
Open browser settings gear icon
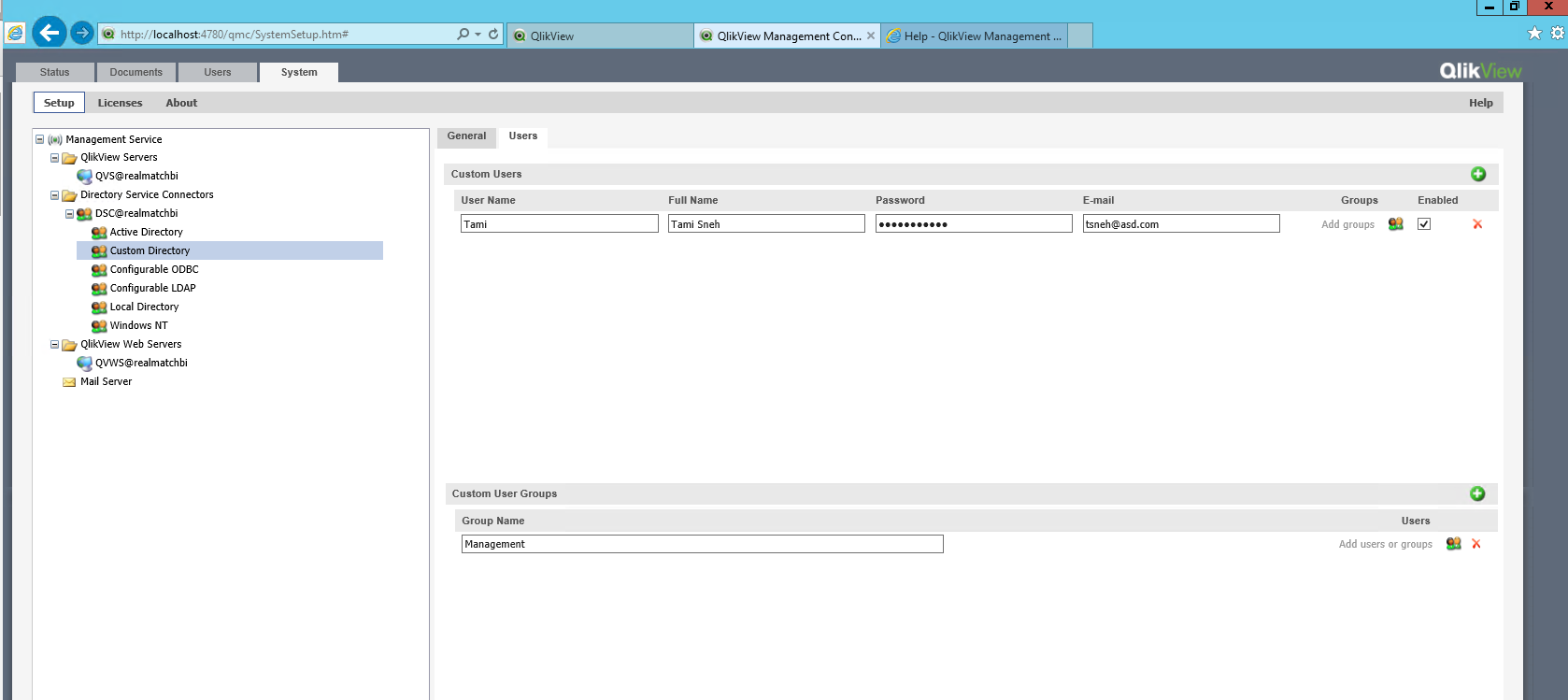(1557, 33)
